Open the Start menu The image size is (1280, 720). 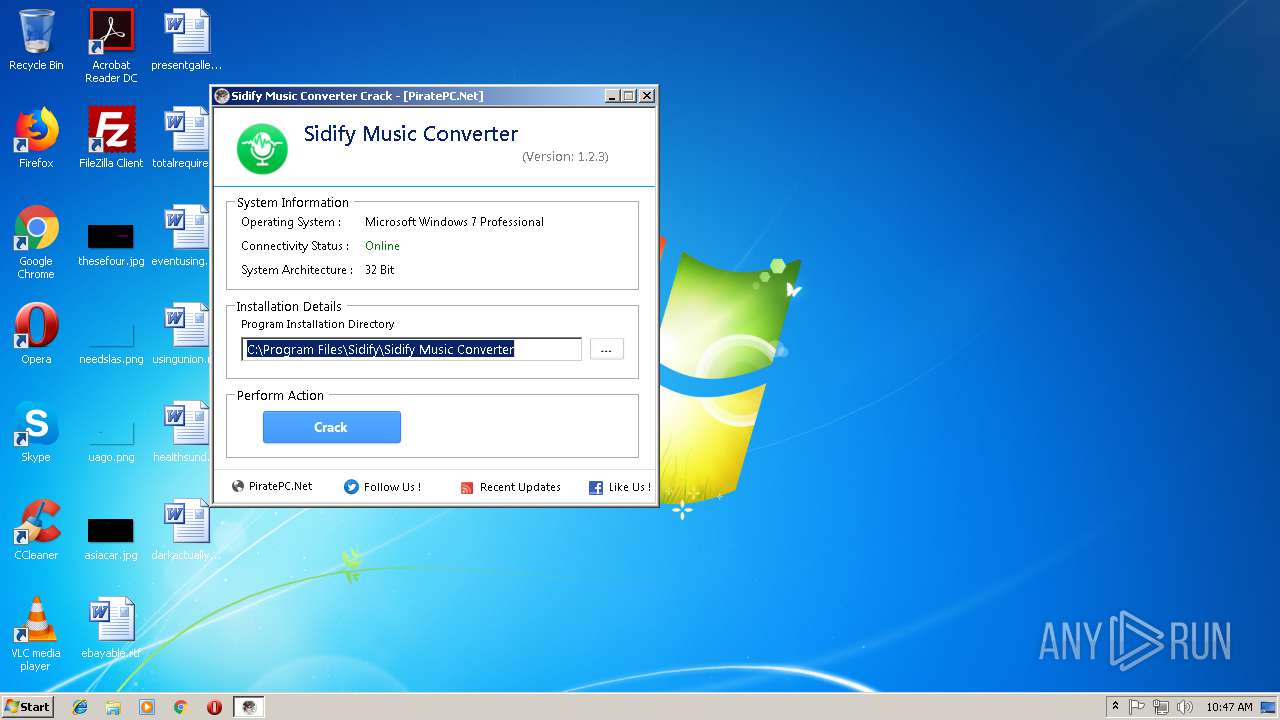coord(28,707)
